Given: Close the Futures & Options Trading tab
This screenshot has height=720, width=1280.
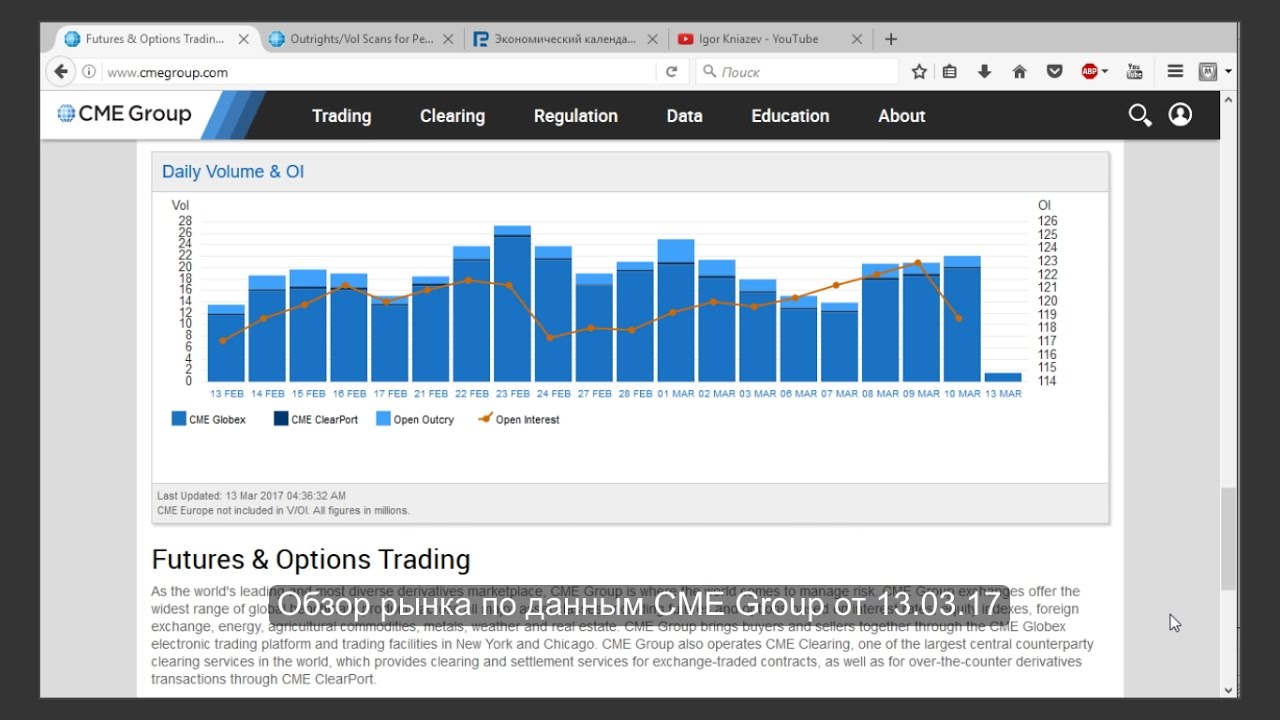Looking at the screenshot, I should [244, 39].
